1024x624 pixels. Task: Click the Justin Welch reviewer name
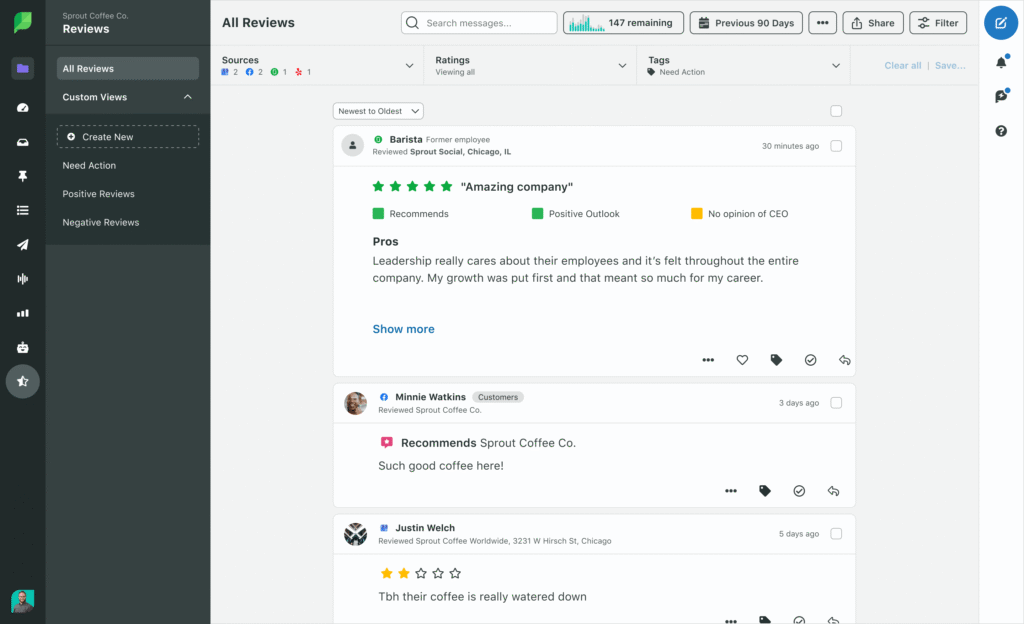[x=425, y=527]
